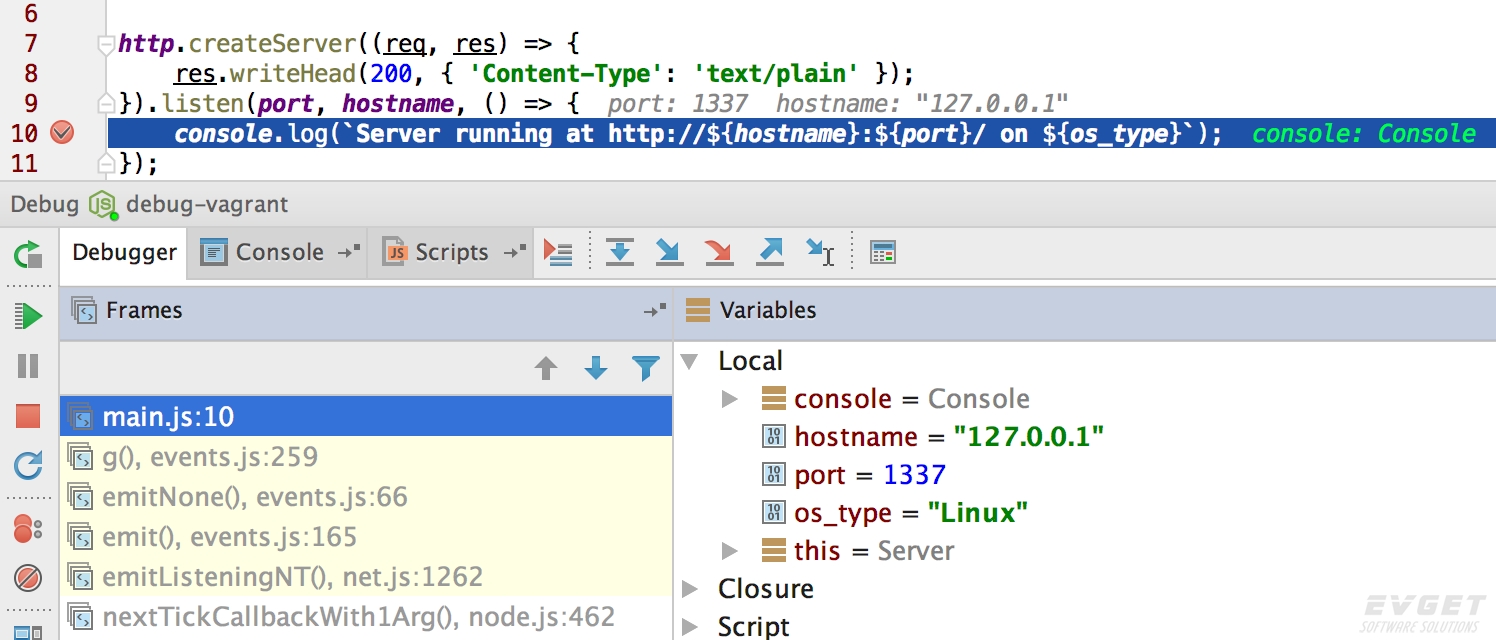This screenshot has height=640, width=1496.
Task: Click the Node.js debug-vagrant icon
Action: click(102, 204)
